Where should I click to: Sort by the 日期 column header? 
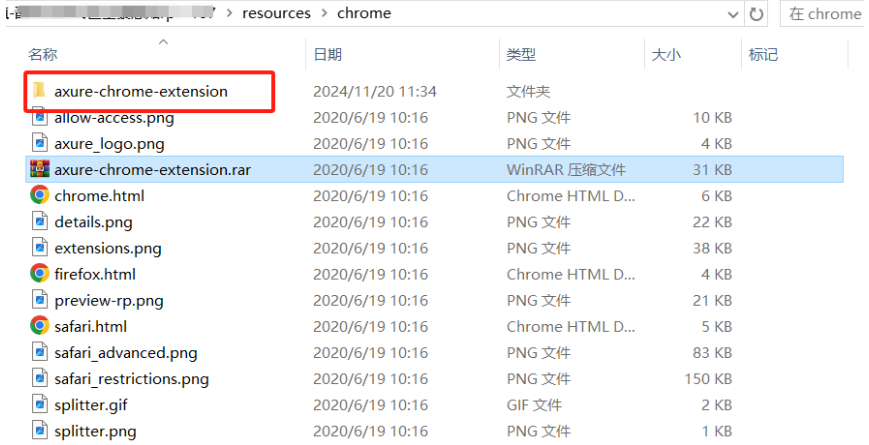coord(328,54)
